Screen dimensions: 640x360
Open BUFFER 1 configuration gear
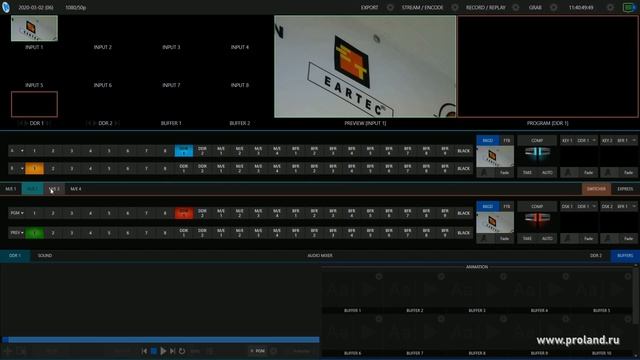tap(379, 277)
